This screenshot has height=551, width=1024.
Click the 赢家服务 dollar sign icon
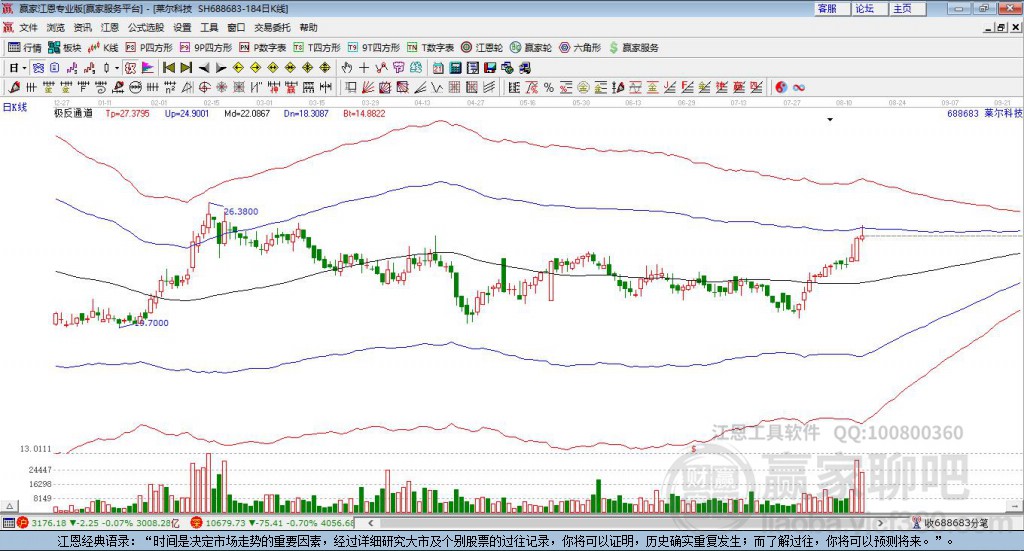point(615,47)
